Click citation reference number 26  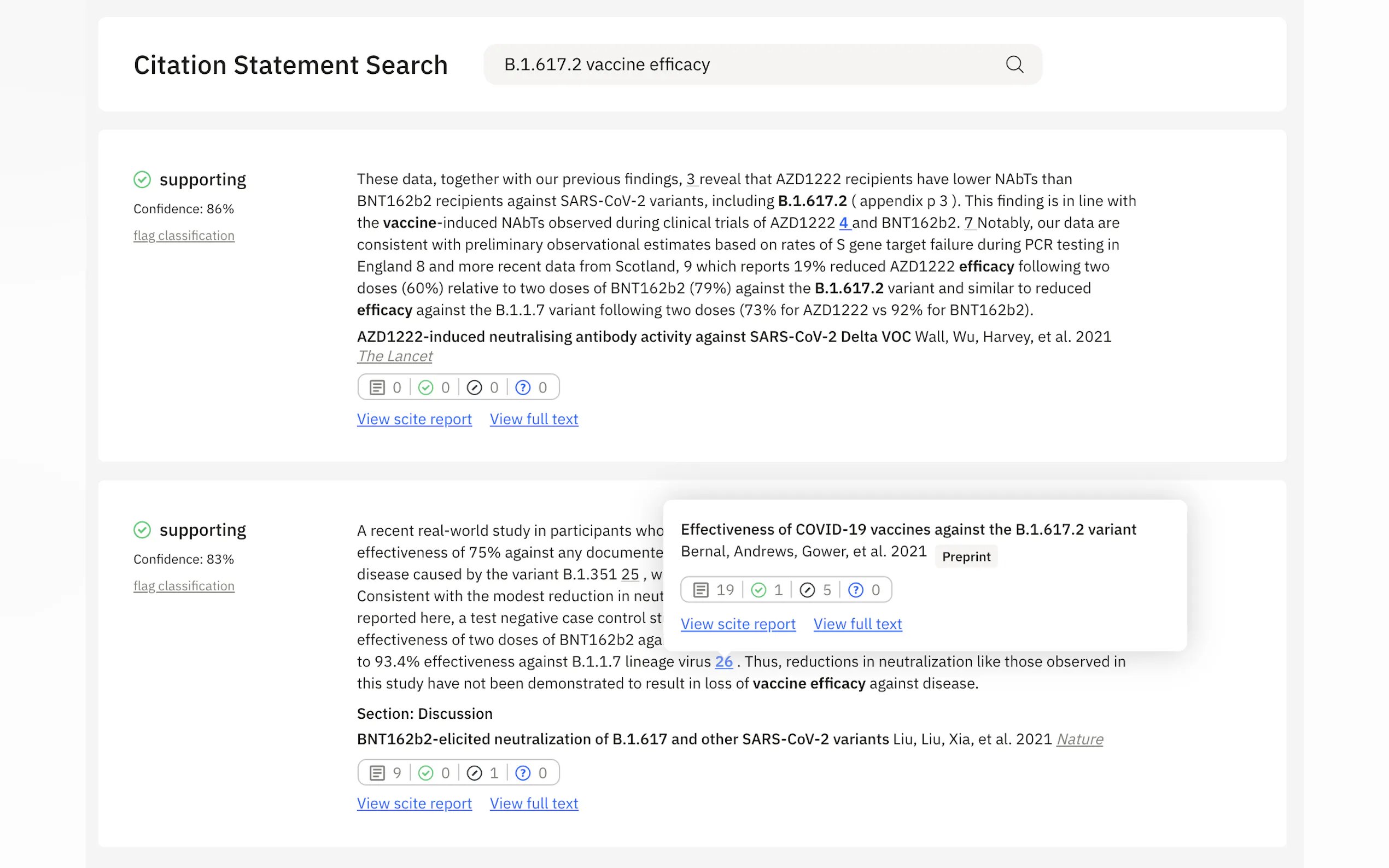tap(723, 661)
